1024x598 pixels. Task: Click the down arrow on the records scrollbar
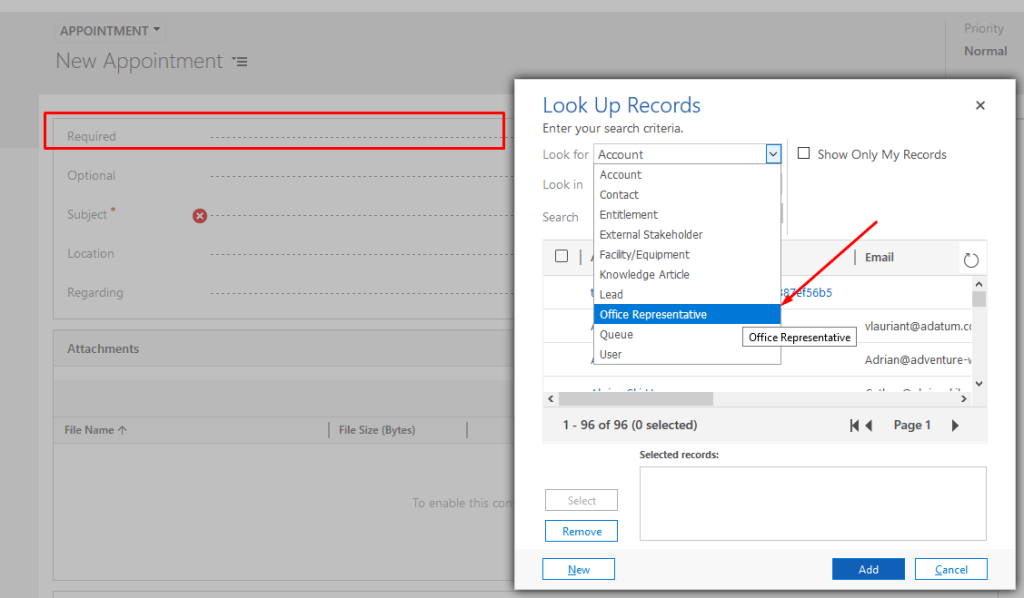979,384
